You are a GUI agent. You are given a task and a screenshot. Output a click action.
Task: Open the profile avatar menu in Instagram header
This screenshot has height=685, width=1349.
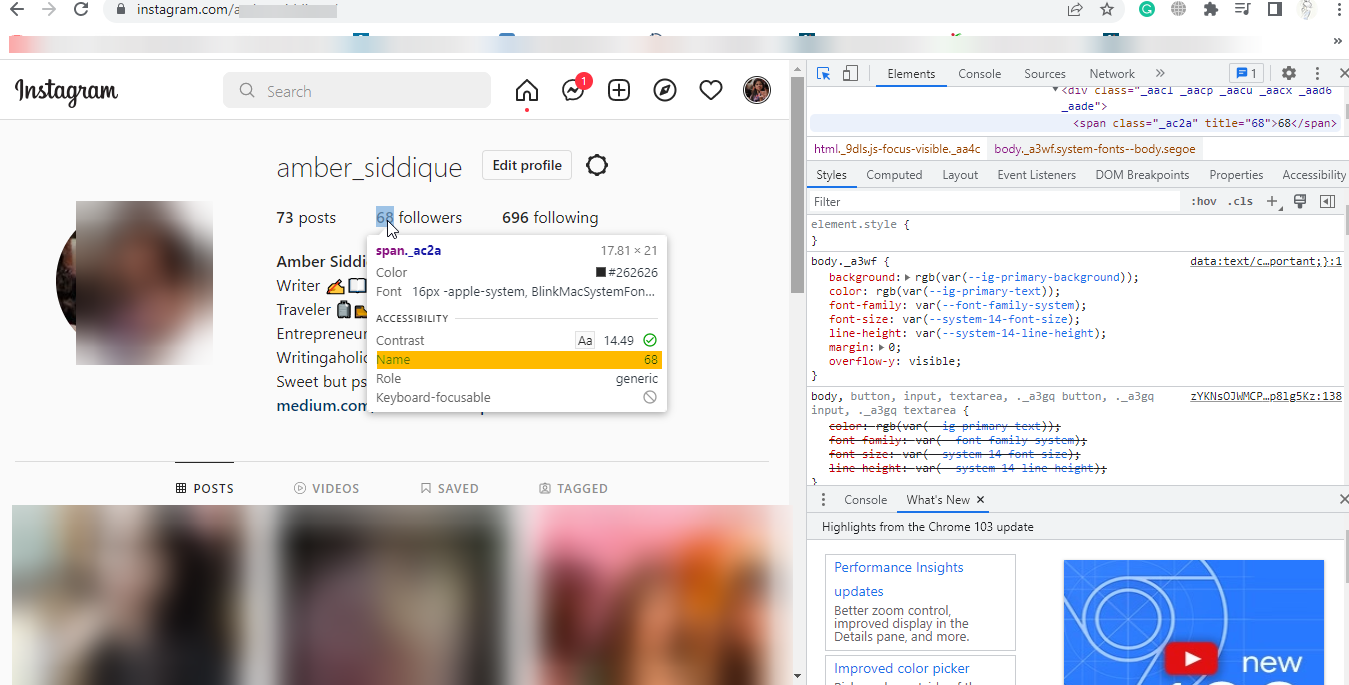[x=757, y=91]
